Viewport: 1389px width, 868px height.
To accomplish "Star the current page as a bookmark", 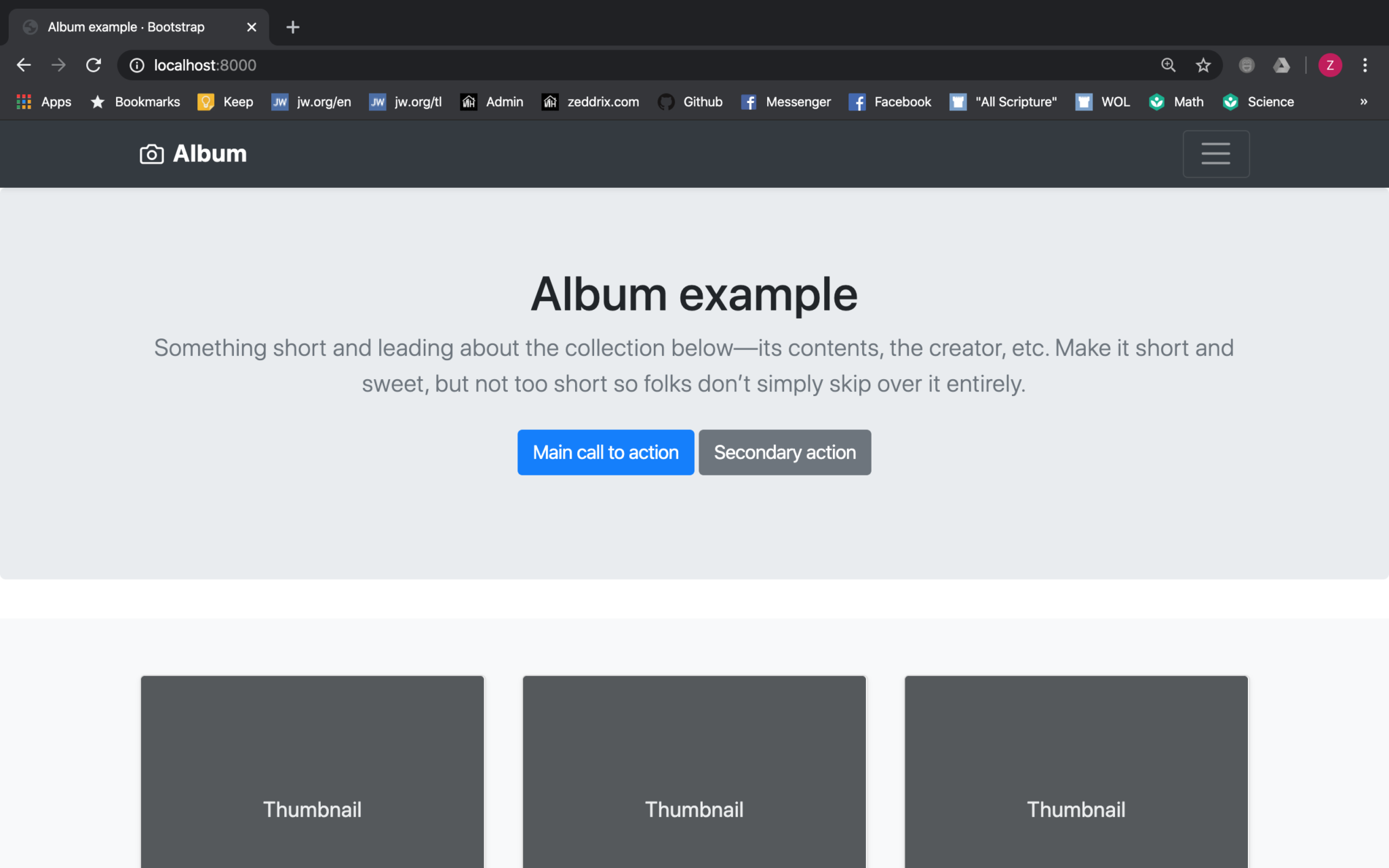I will pyautogui.click(x=1203, y=65).
